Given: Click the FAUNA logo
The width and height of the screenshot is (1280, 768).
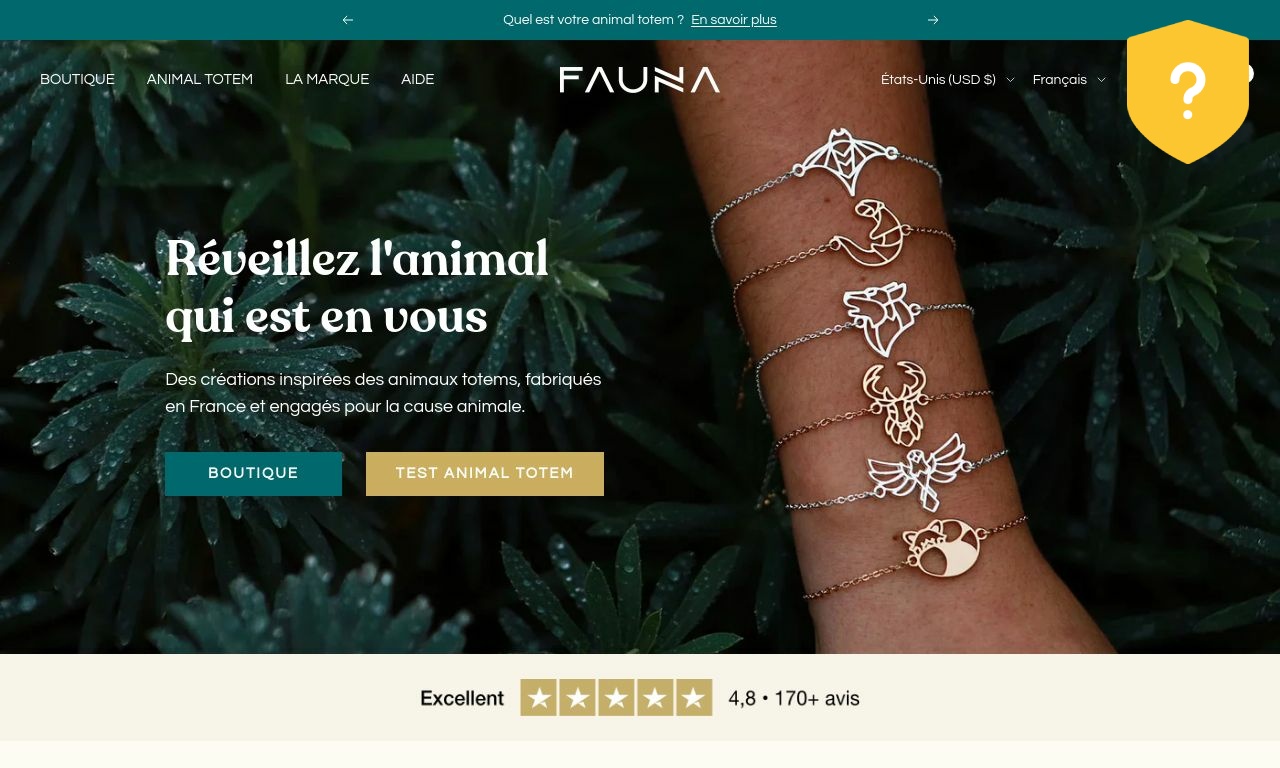Looking at the screenshot, I should (640, 80).
